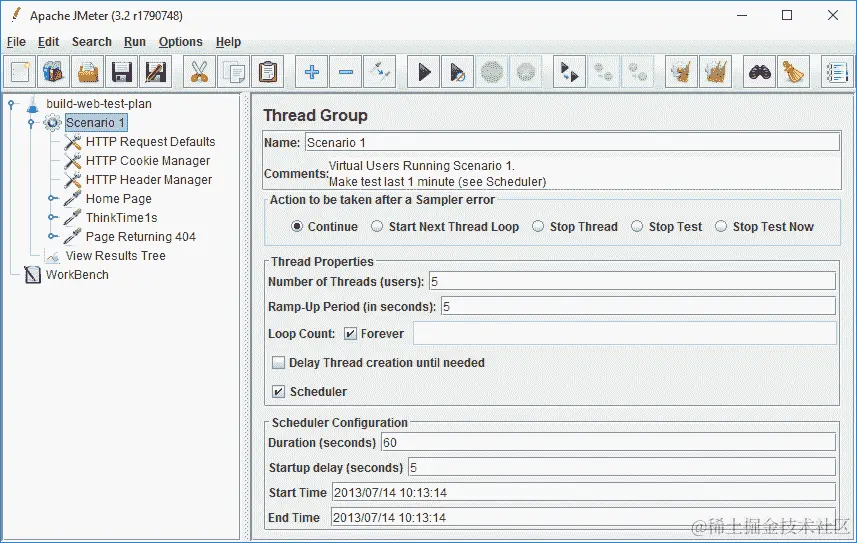Expand the Home Page tree node
The width and height of the screenshot is (857, 543).
[51, 198]
